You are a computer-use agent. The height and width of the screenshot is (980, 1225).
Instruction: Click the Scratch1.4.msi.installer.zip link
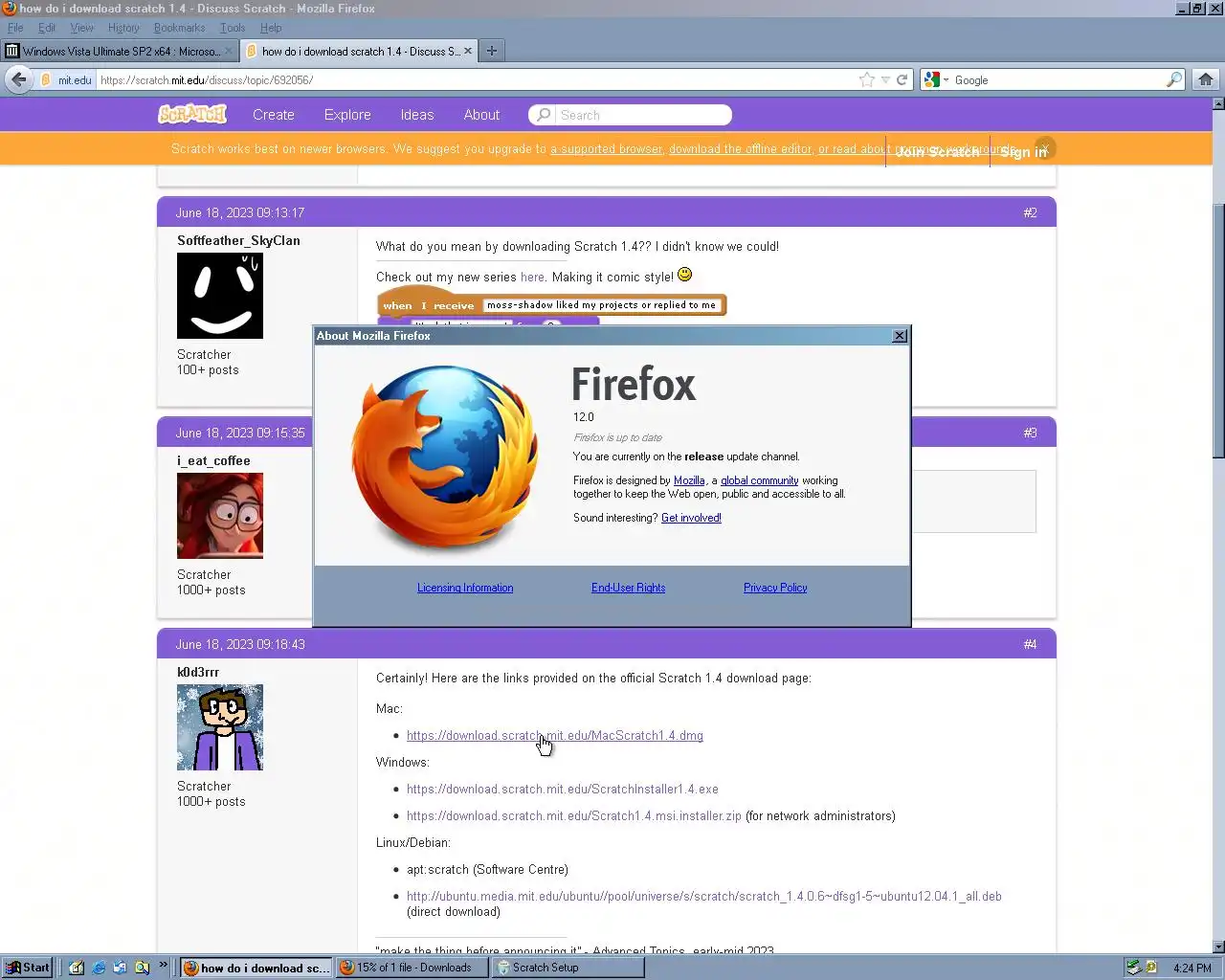pyautogui.click(x=574, y=816)
